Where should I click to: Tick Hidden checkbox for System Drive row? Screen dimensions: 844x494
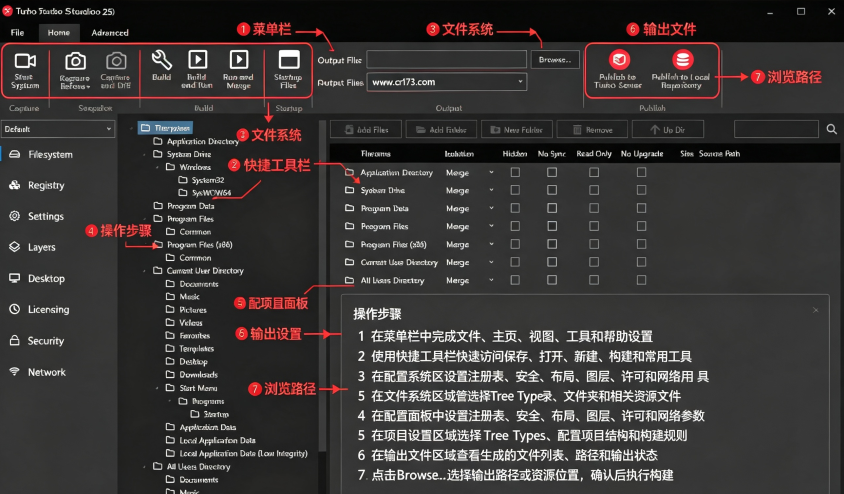[x=515, y=190]
